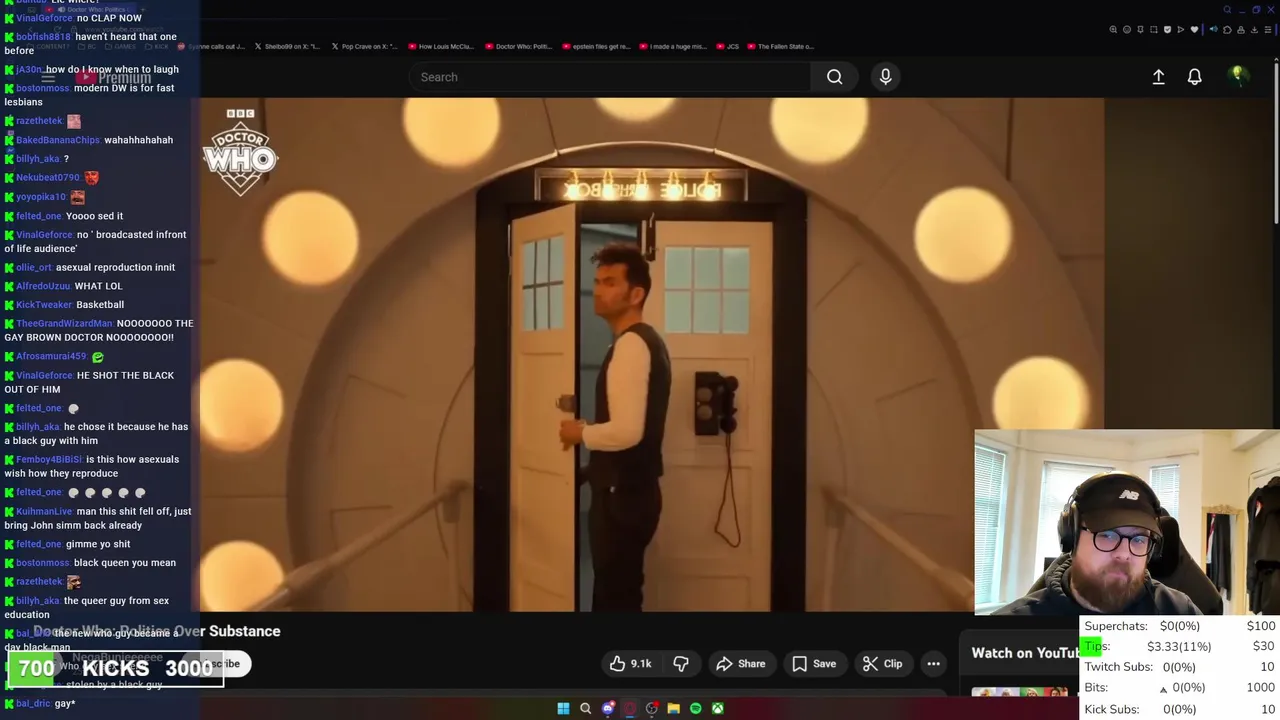
Task: Click the Share button
Action: [x=740, y=664]
